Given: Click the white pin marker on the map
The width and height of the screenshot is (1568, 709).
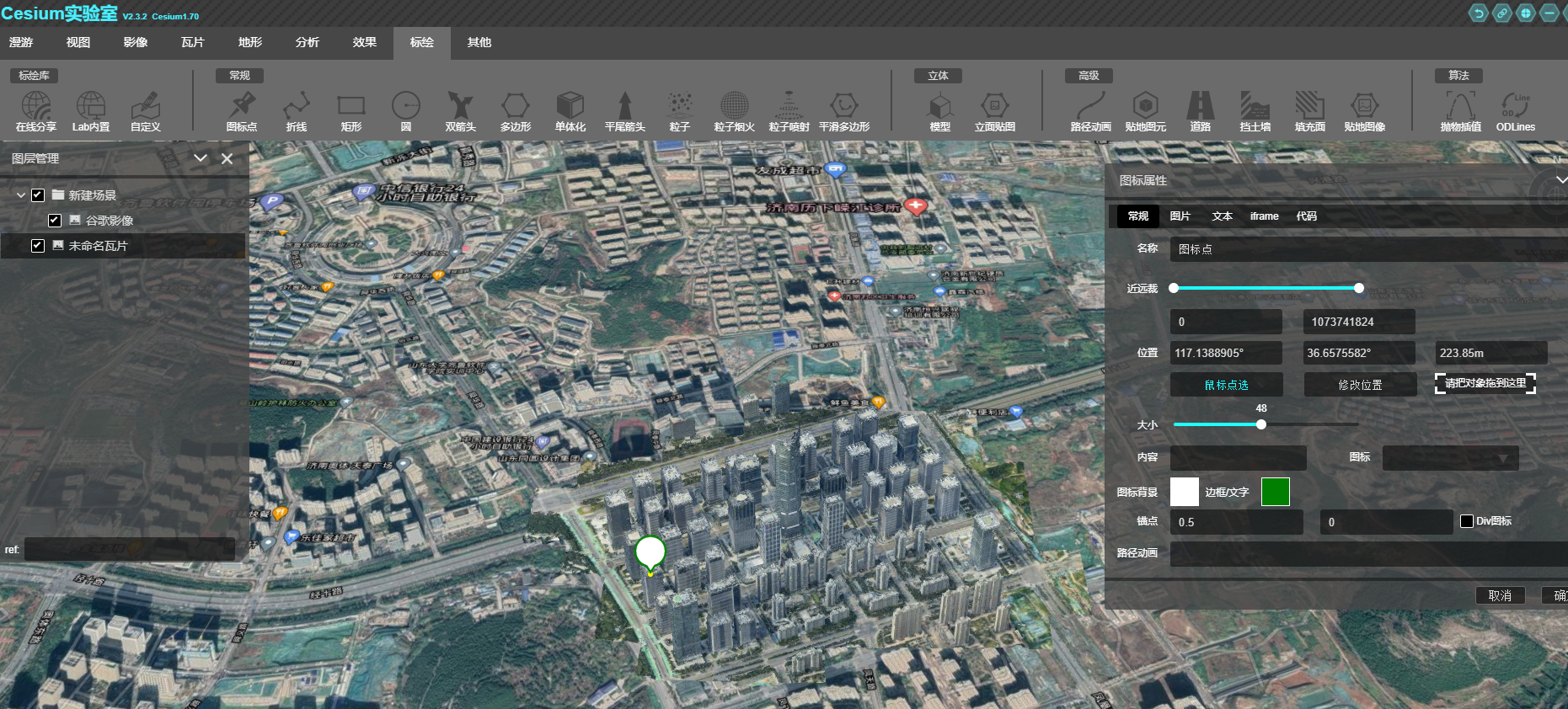Looking at the screenshot, I should [x=650, y=553].
